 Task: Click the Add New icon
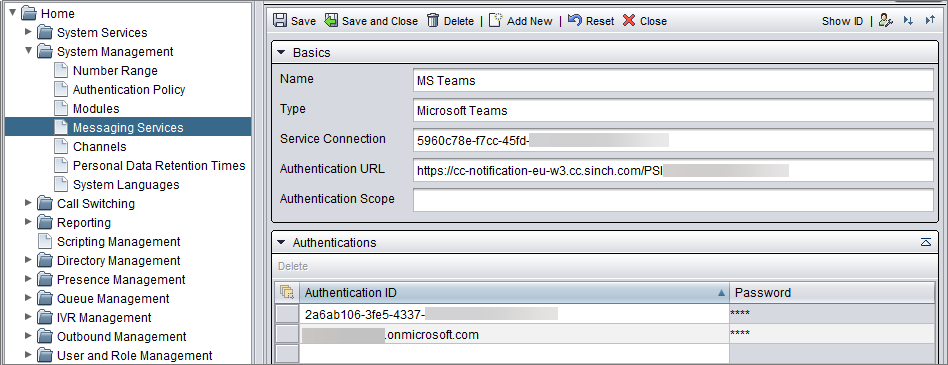pyautogui.click(x=496, y=21)
